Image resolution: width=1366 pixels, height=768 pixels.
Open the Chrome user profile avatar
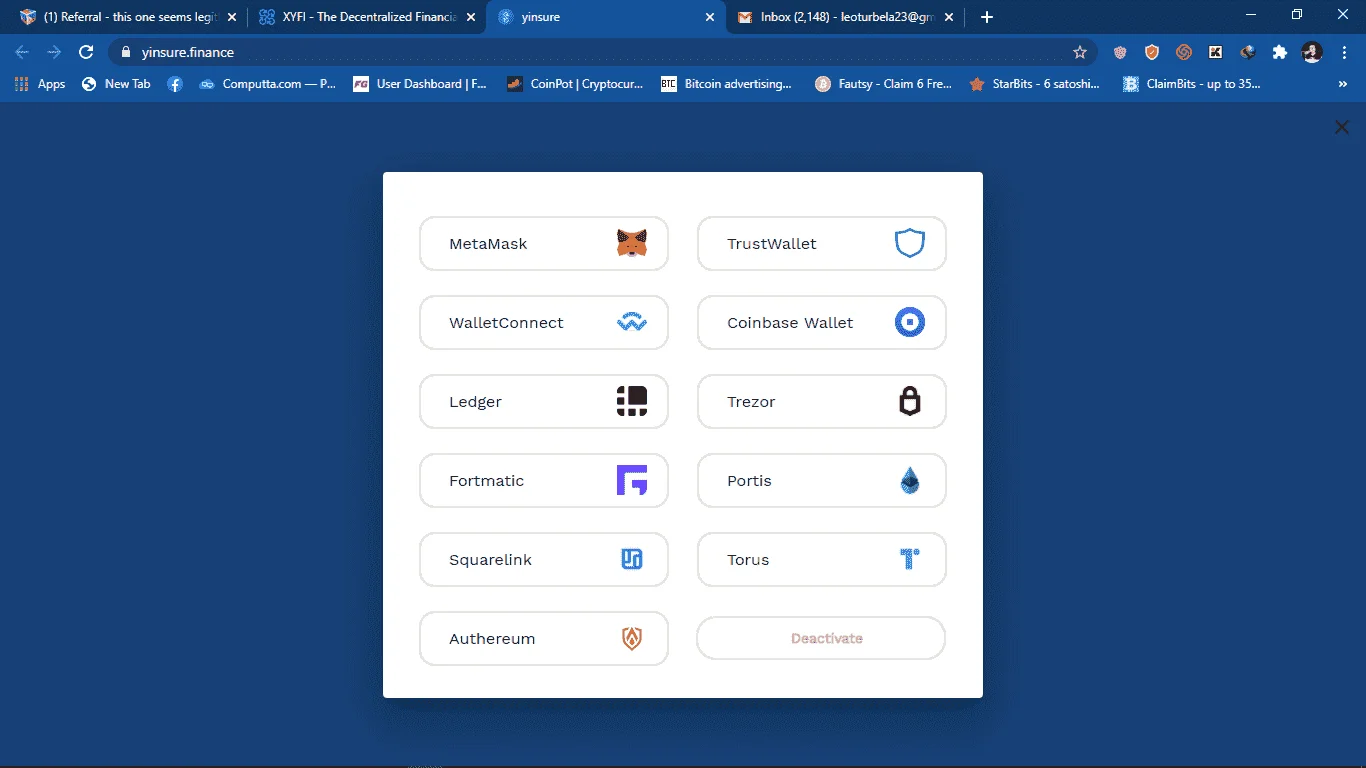tap(1312, 52)
